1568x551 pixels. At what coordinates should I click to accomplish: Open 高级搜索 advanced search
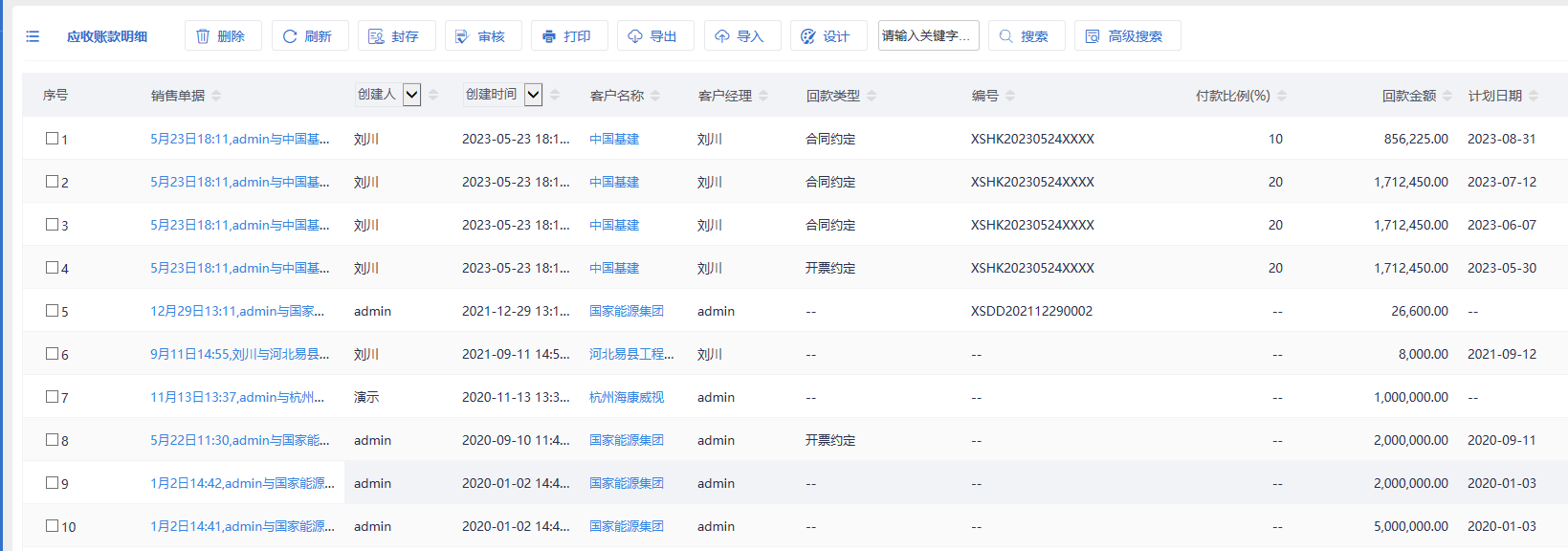(x=1127, y=36)
